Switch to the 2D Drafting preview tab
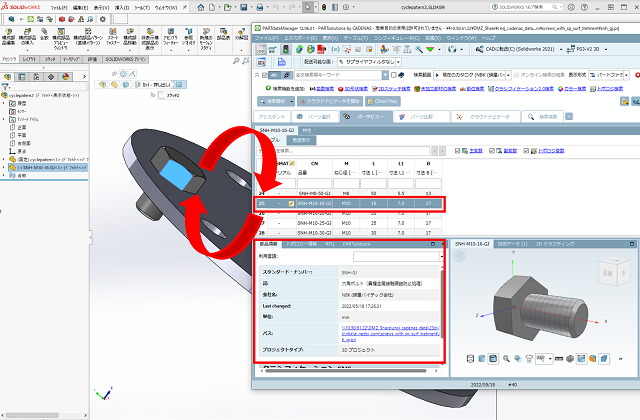This screenshot has width=640, height=420. [x=555, y=244]
